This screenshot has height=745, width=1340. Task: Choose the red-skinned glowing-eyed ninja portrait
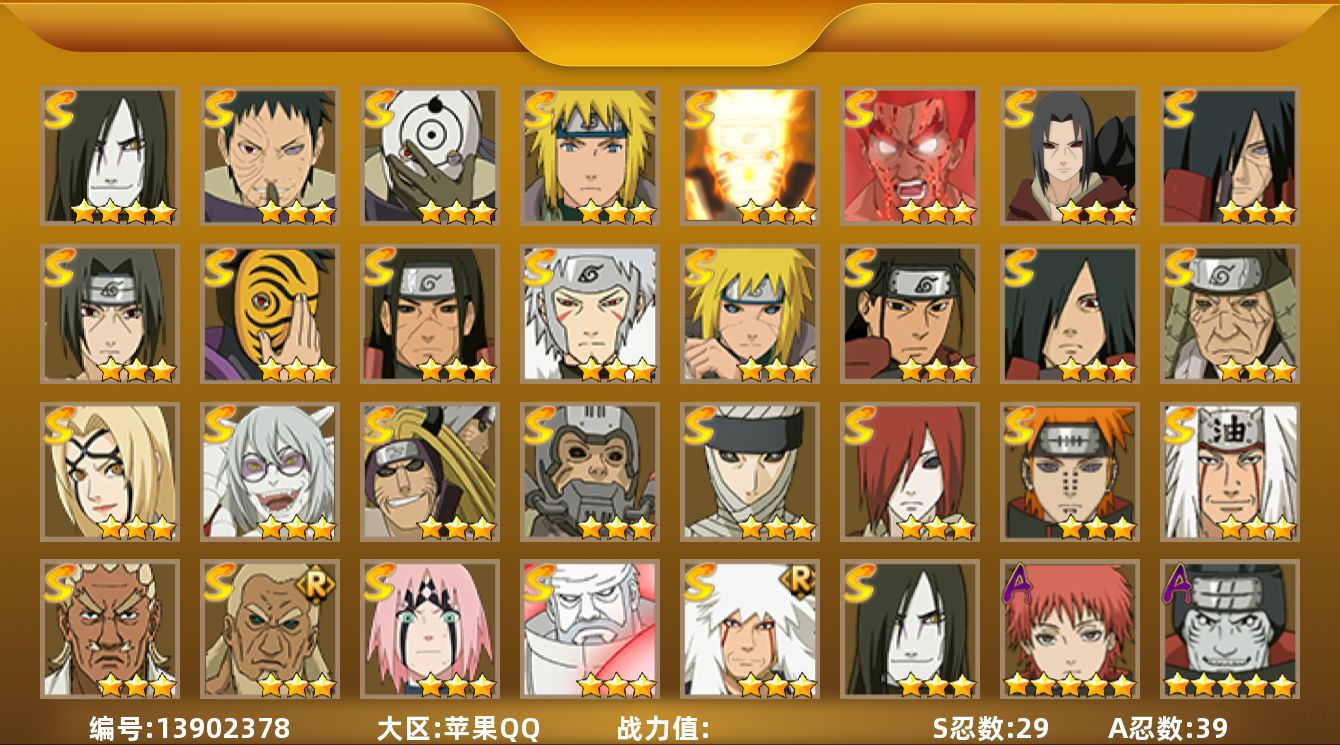click(909, 155)
